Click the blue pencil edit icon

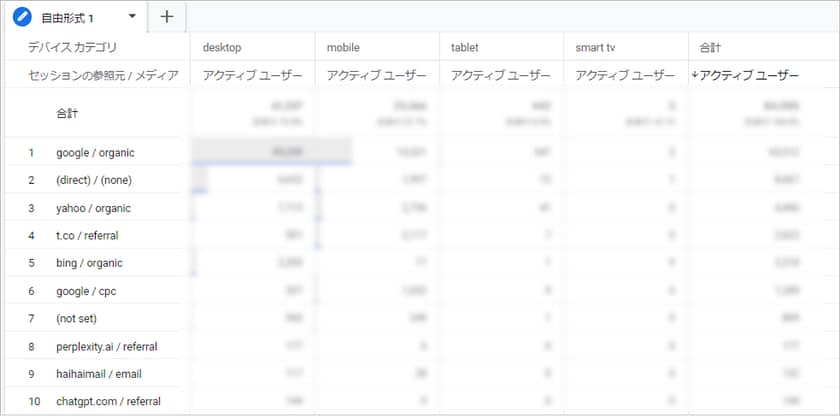pos(22,17)
